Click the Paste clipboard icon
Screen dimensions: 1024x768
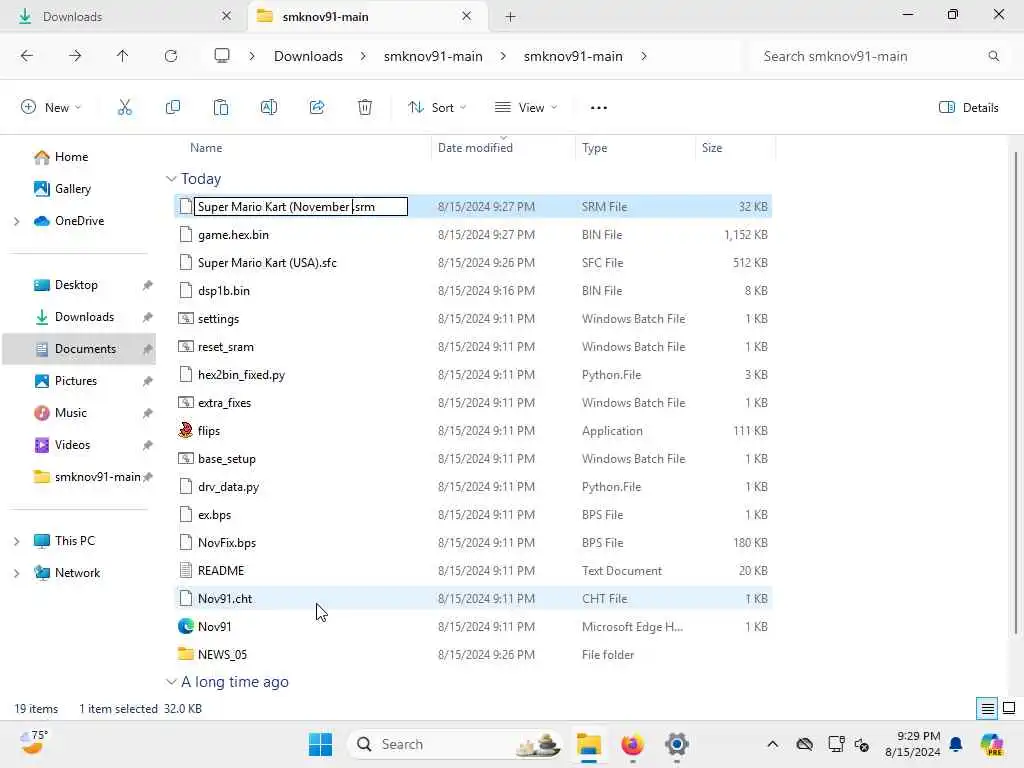pos(221,108)
